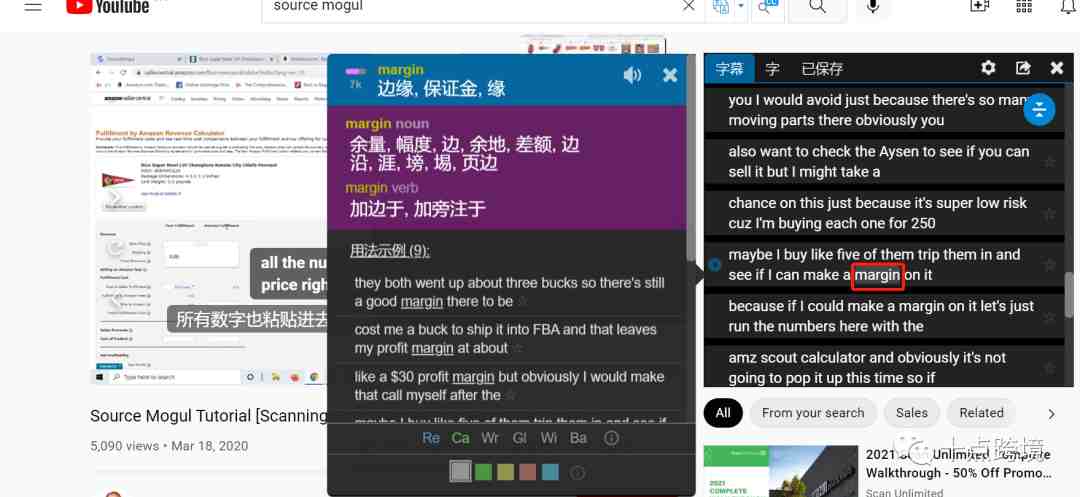Star the 'they both went up' example
The image size is (1080, 497).
coord(522,302)
